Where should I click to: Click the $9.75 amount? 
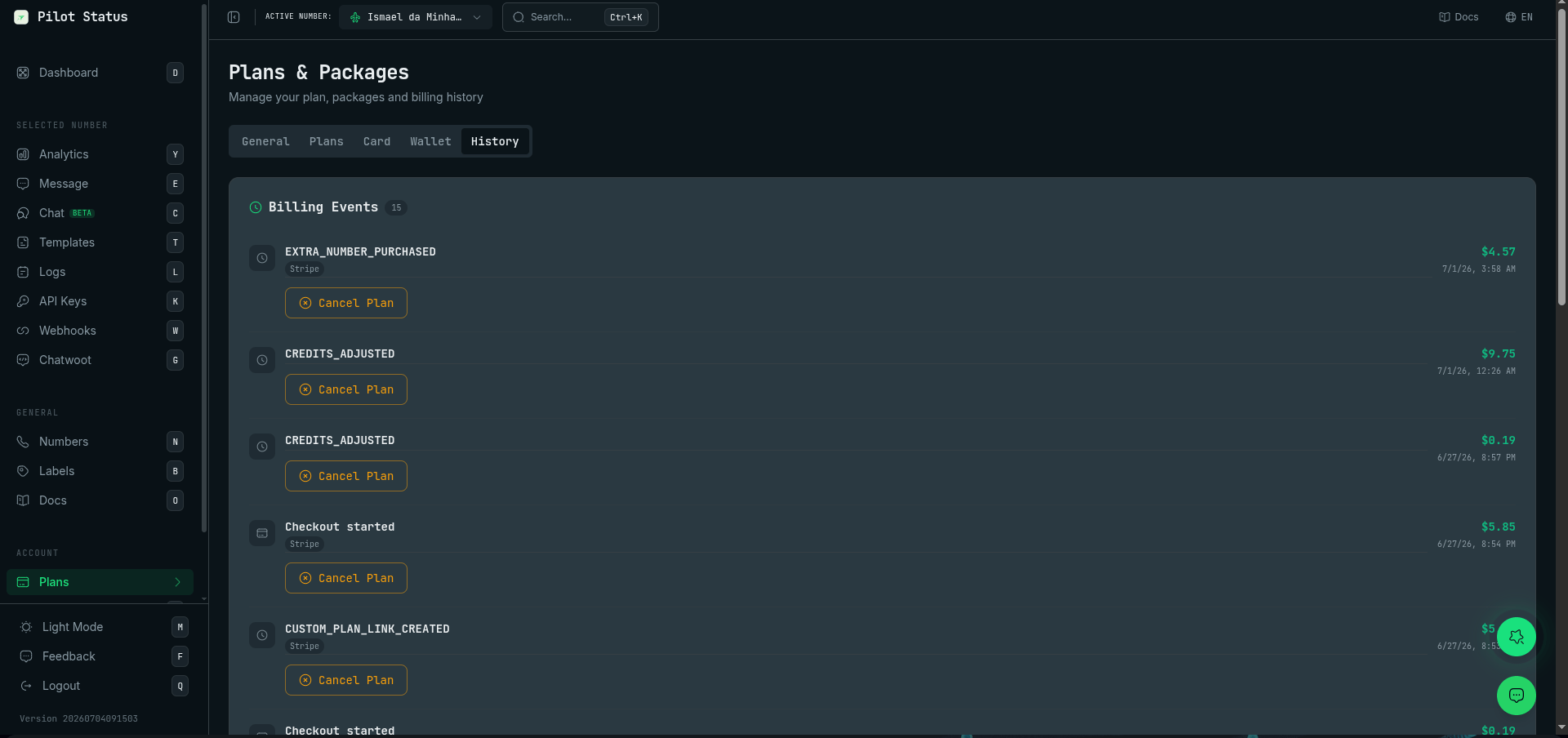[x=1498, y=353]
